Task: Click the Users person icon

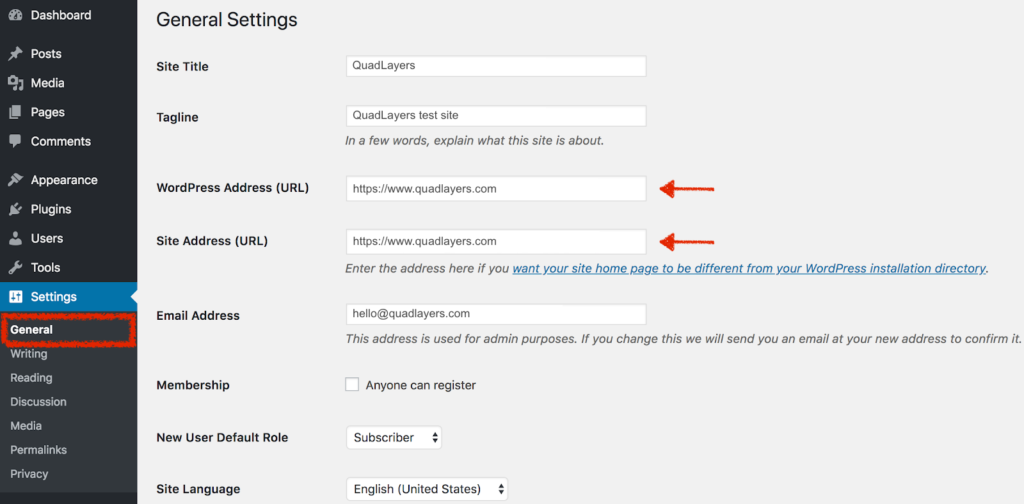Action: (x=16, y=238)
